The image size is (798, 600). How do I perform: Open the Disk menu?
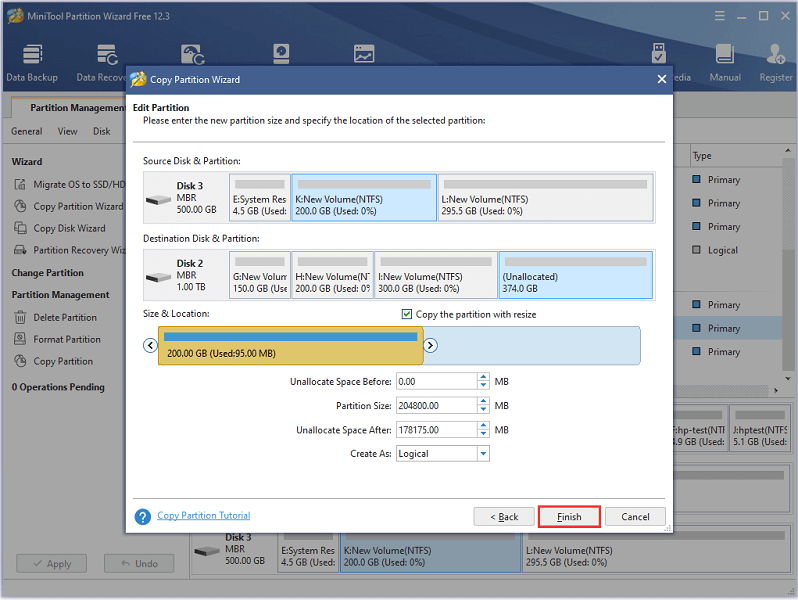click(x=101, y=131)
